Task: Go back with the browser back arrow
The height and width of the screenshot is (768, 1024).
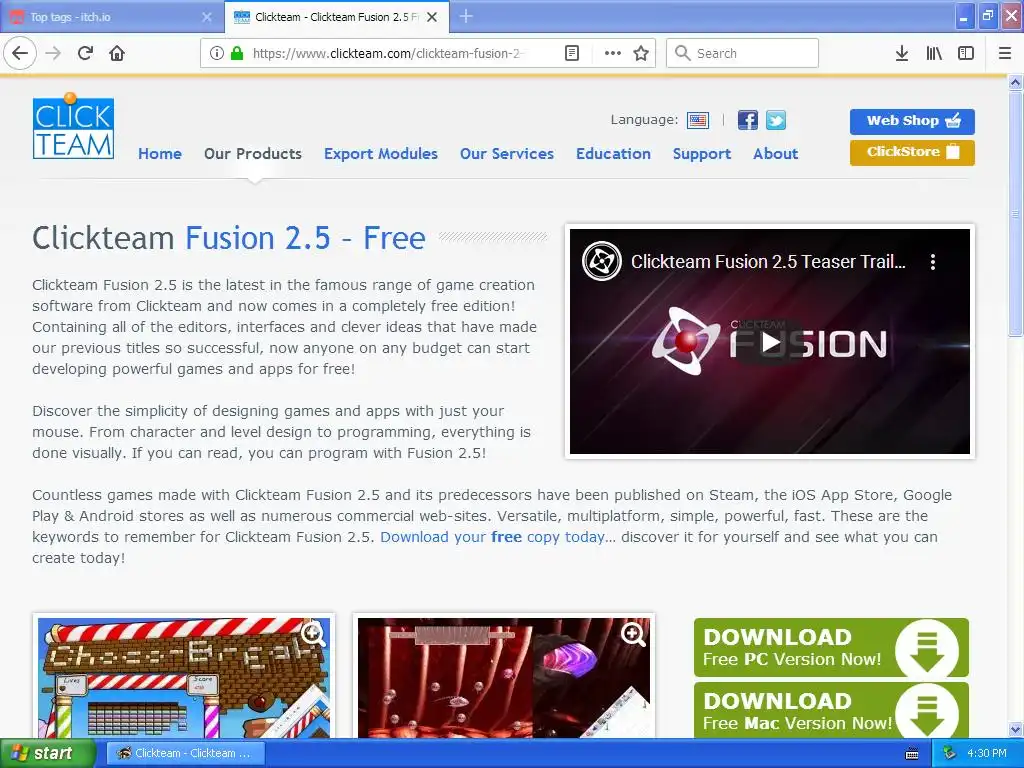Action: pos(20,53)
